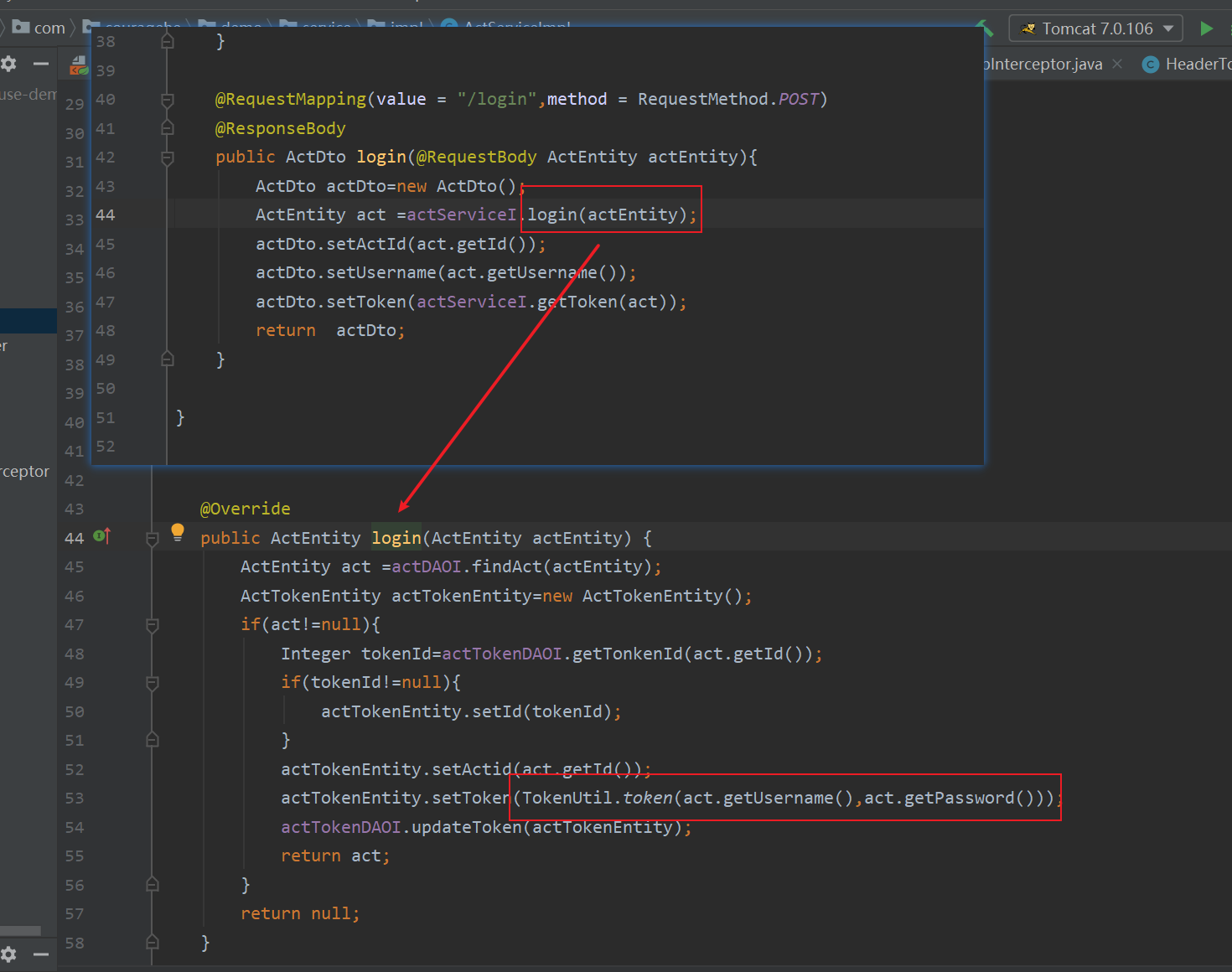Click fold end marker at line 51
Image resolution: width=1232 pixels, height=972 pixels.
pos(153,740)
